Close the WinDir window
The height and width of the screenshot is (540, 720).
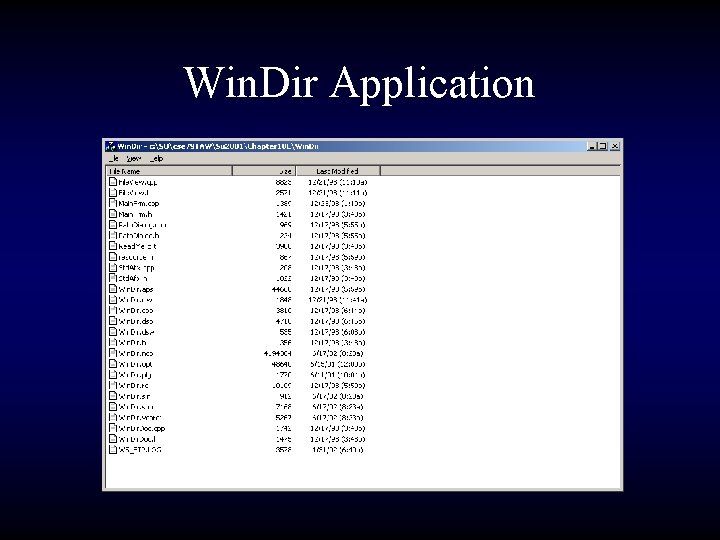[x=615, y=146]
